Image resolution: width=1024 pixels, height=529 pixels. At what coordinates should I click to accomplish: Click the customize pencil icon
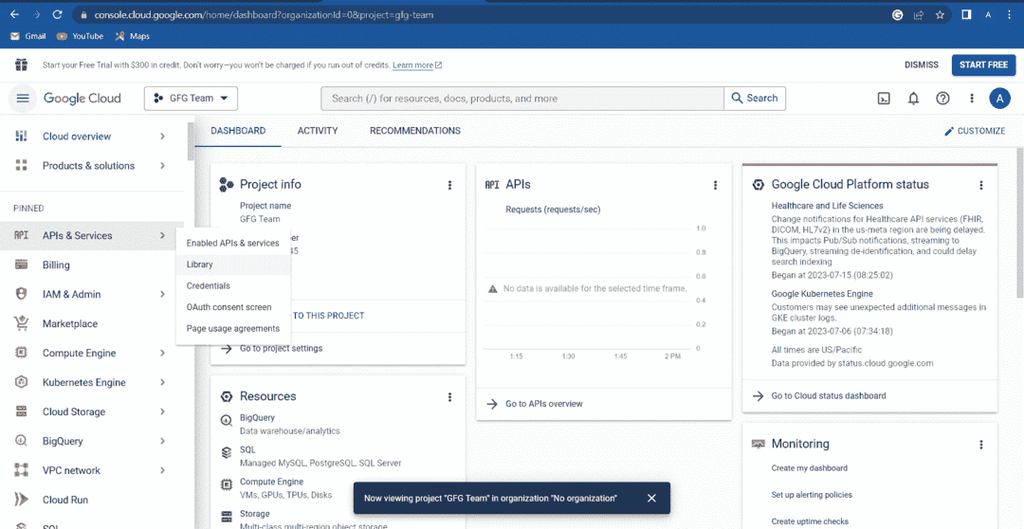[949, 131]
